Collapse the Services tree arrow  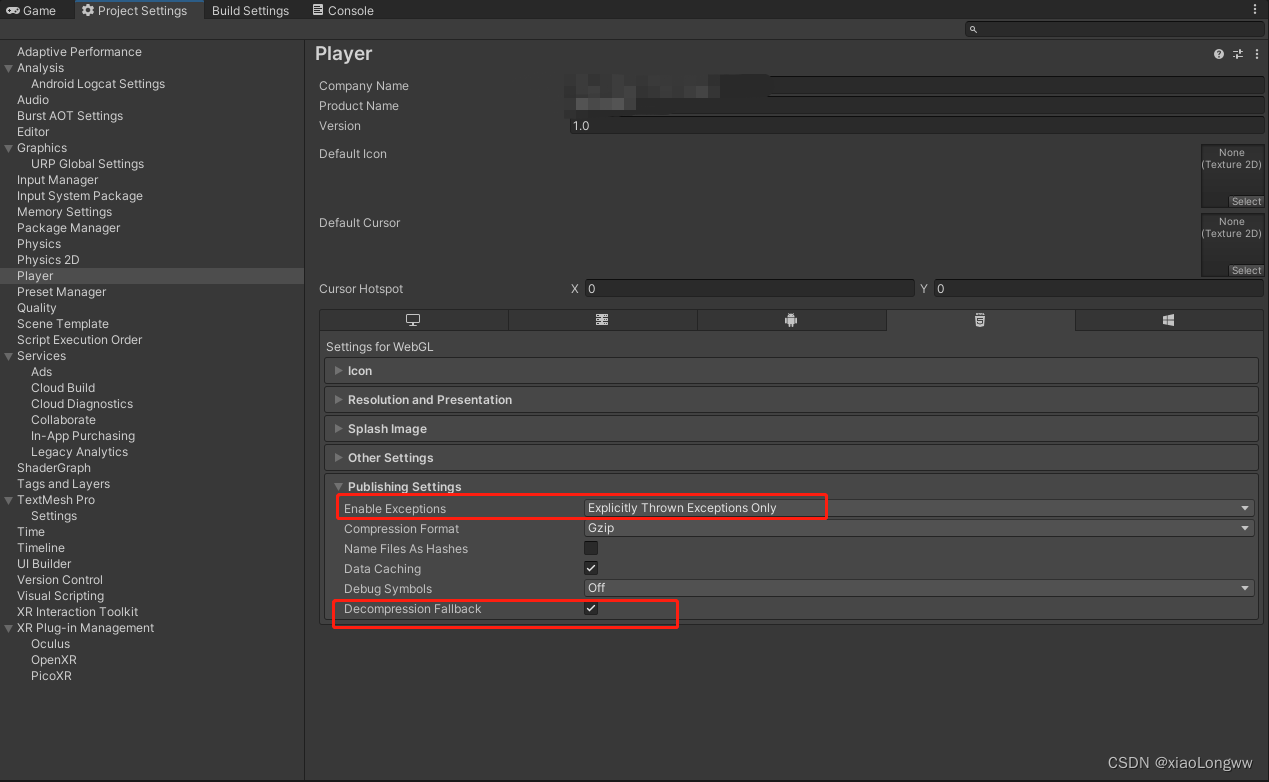coord(9,356)
